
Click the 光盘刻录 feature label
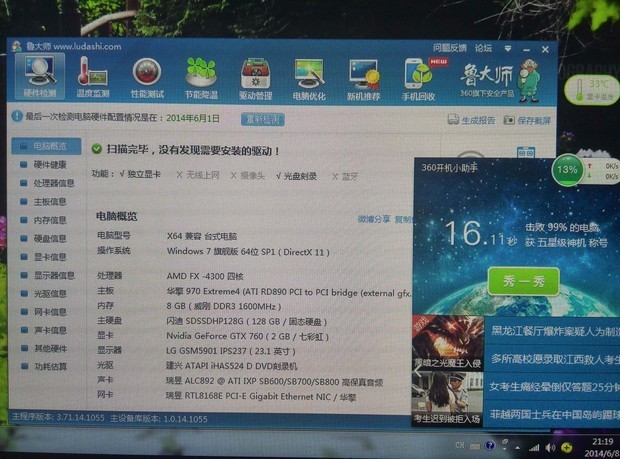point(297,176)
